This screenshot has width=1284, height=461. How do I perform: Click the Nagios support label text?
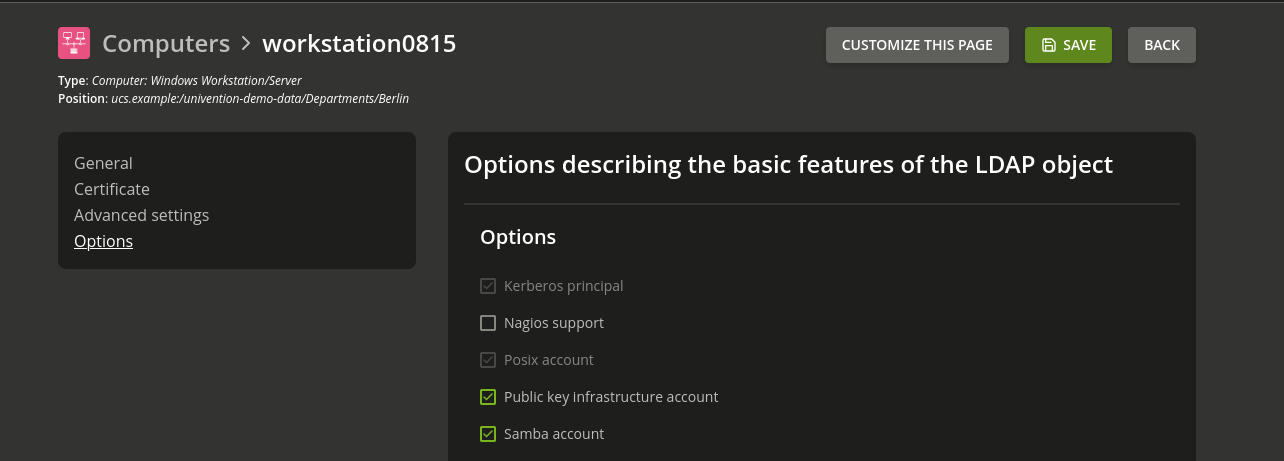554,323
